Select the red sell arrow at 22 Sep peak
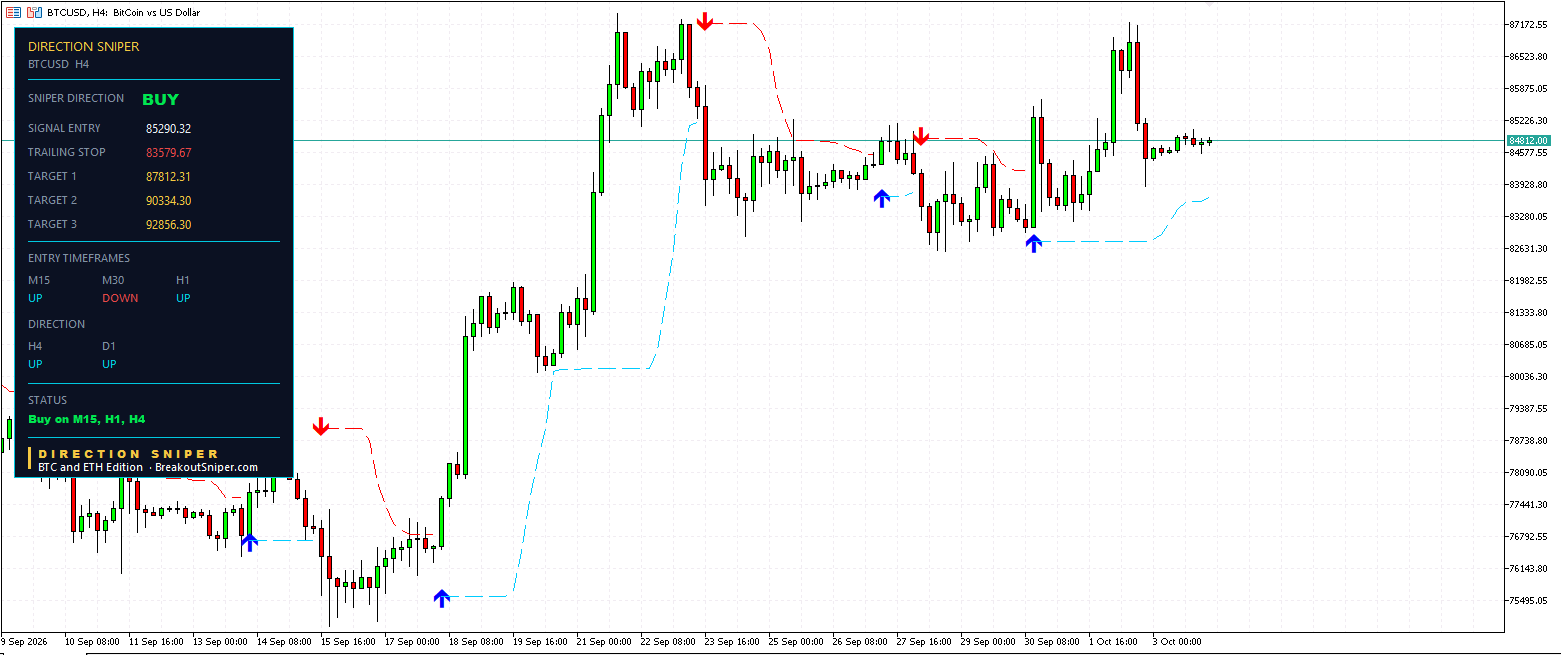1561x655 pixels. (704, 21)
